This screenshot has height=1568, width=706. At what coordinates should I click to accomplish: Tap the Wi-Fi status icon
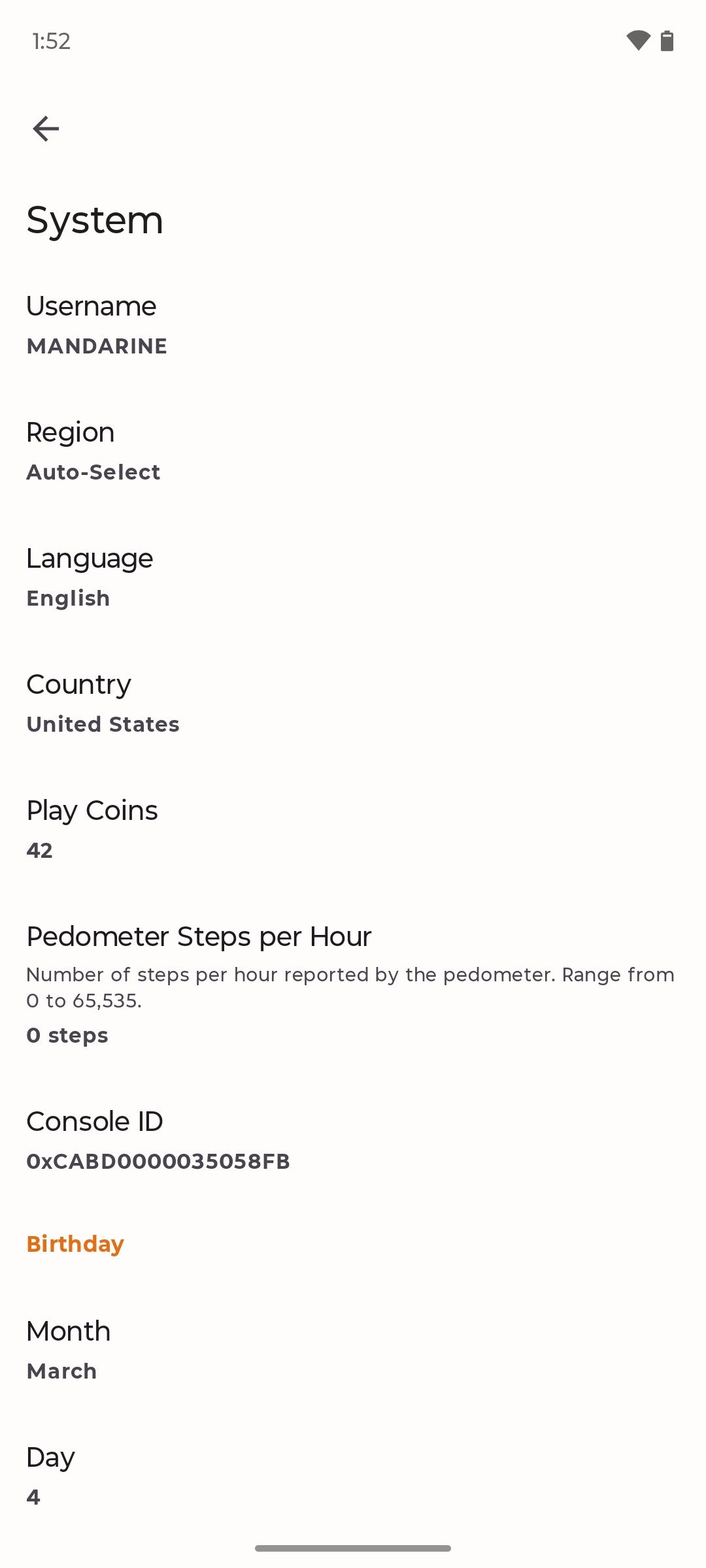coord(638,41)
